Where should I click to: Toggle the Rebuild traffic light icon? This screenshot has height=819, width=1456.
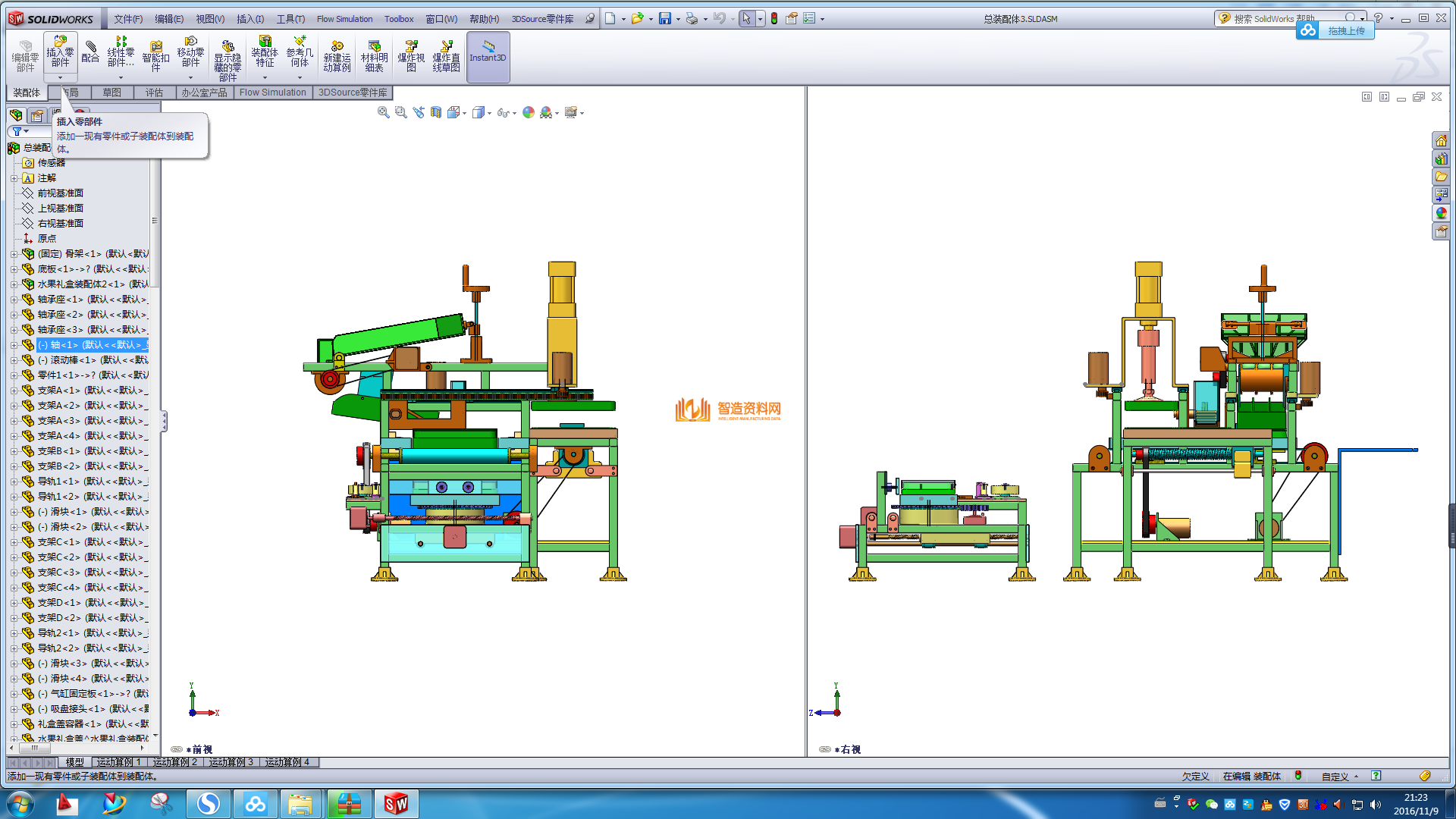point(774,18)
